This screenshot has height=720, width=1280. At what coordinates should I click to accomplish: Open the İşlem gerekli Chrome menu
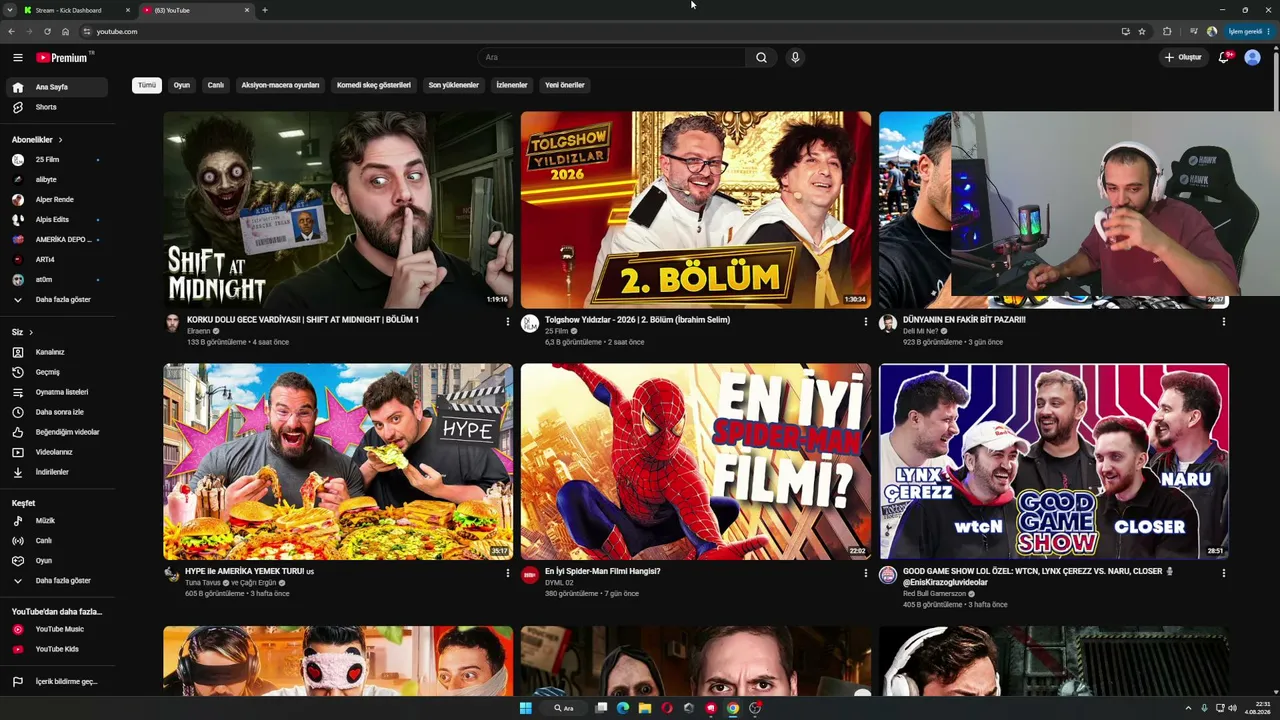[1249, 32]
